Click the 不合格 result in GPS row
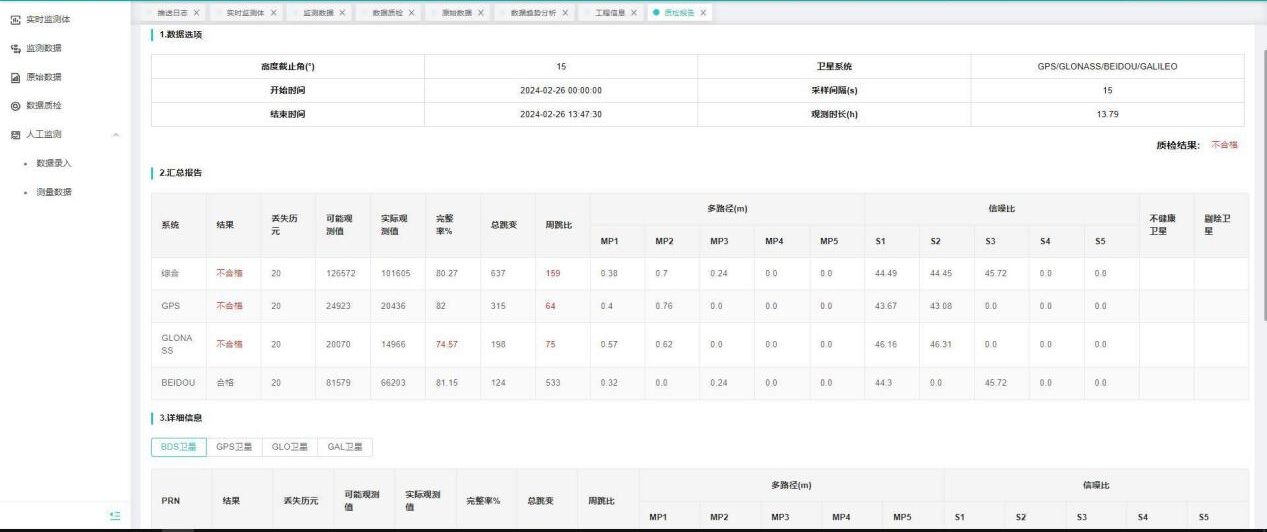The width and height of the screenshot is (1267, 532). (x=229, y=306)
